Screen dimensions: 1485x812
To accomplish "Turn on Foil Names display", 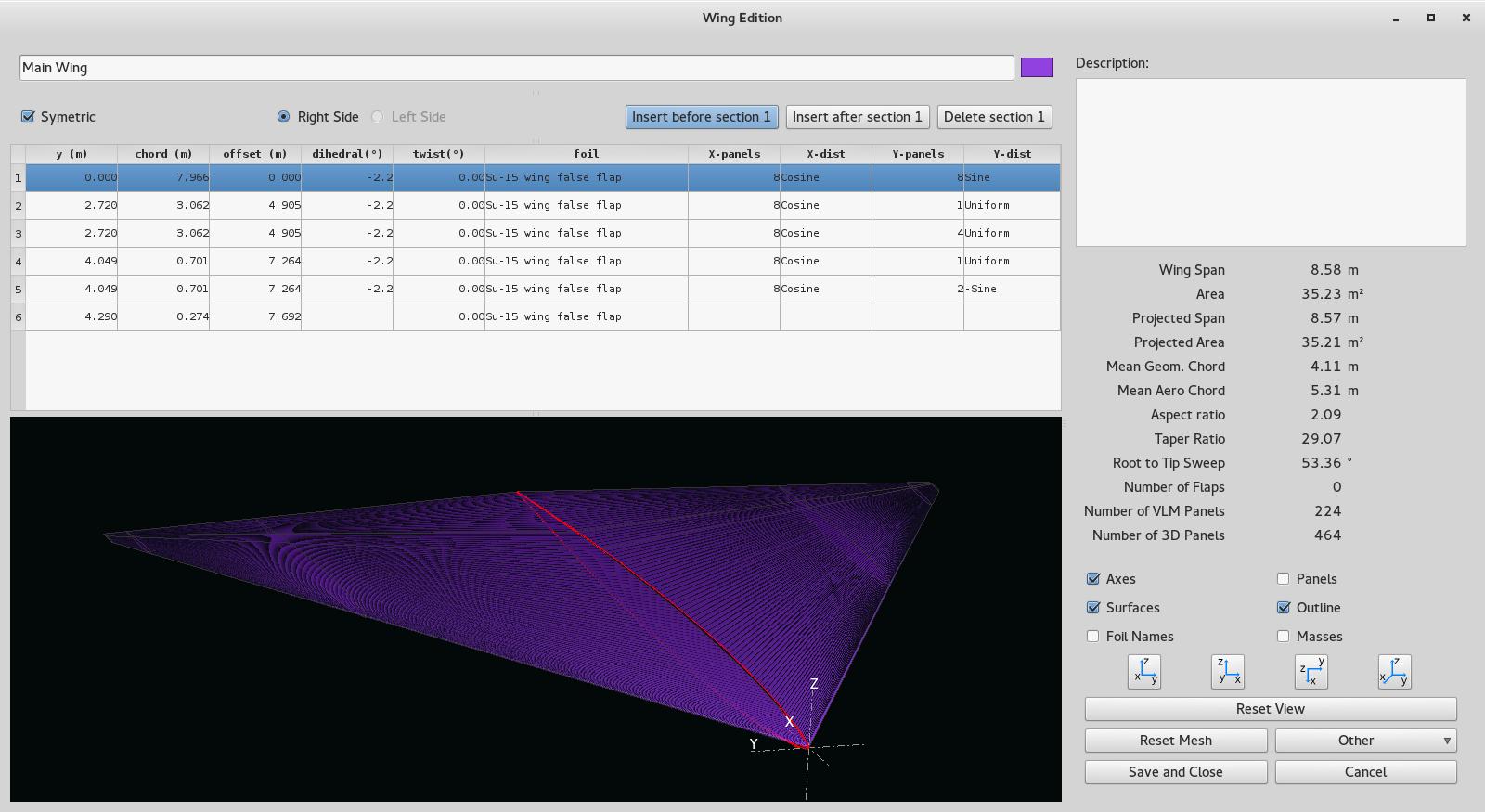I will click(x=1092, y=637).
